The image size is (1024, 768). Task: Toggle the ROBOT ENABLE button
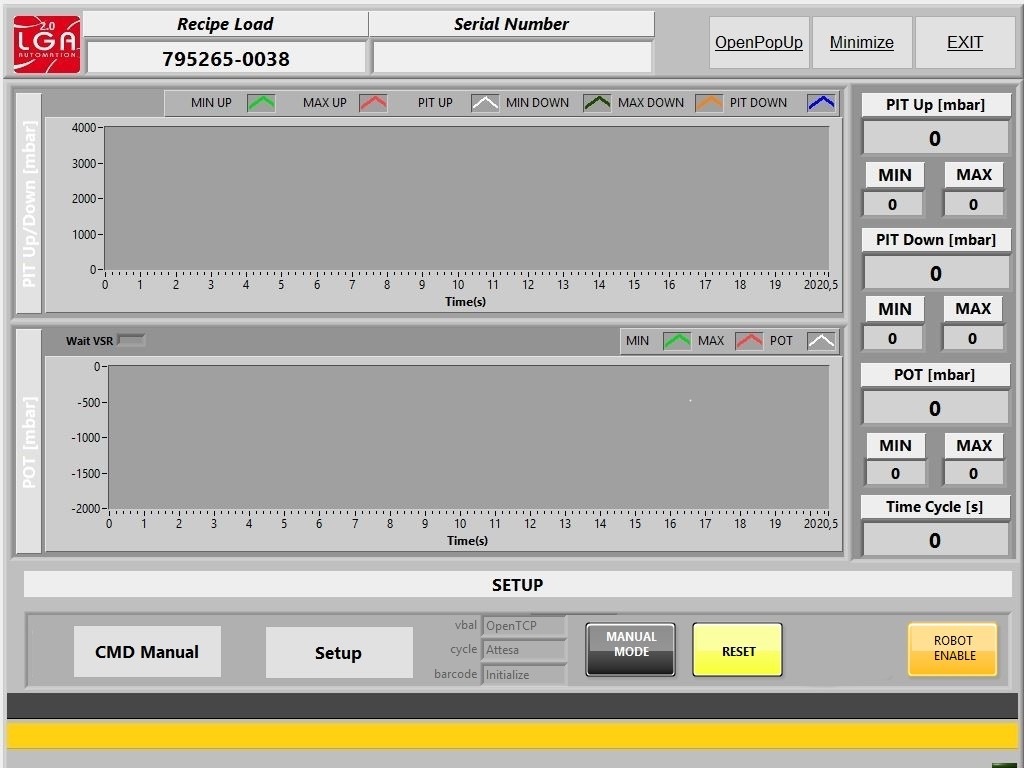[952, 649]
